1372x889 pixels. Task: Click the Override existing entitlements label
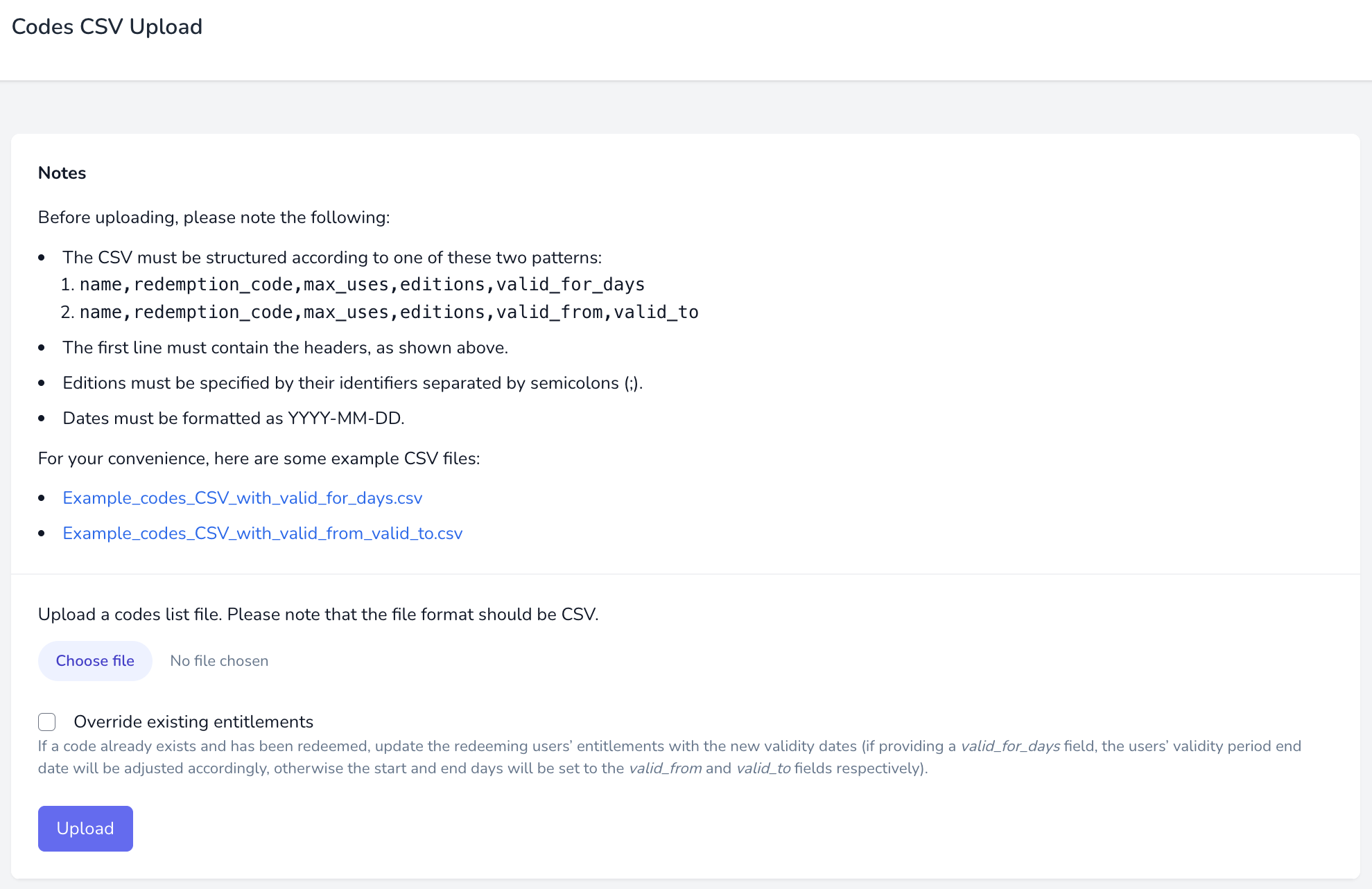click(193, 722)
